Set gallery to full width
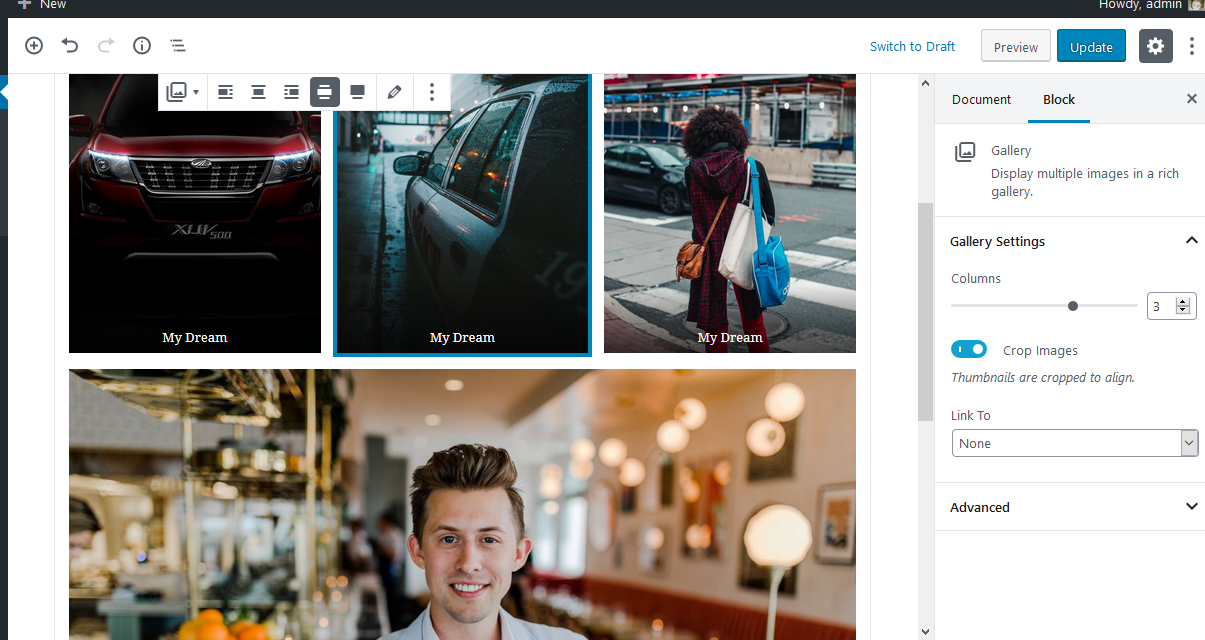This screenshot has height=640, width=1205. point(357,92)
